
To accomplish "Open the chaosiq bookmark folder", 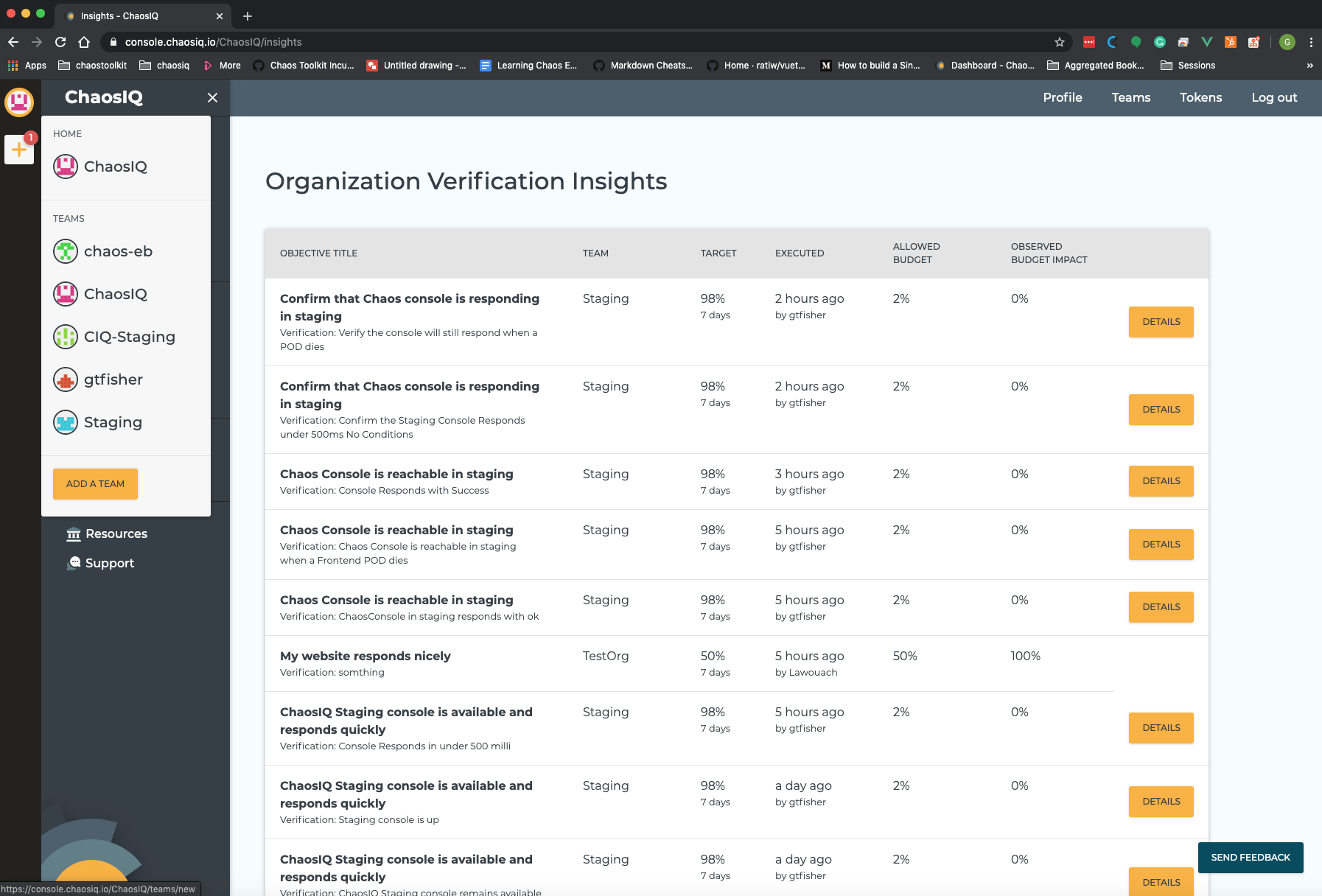I will coord(164,66).
